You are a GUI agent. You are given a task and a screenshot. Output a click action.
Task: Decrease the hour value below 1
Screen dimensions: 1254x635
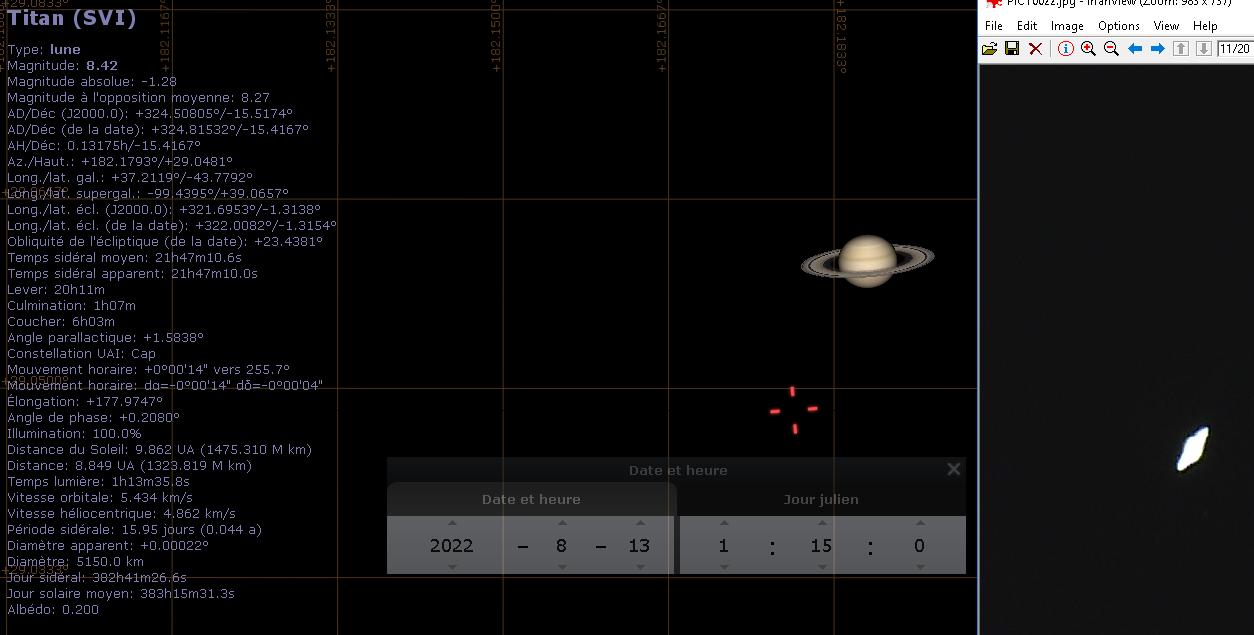tap(723, 567)
